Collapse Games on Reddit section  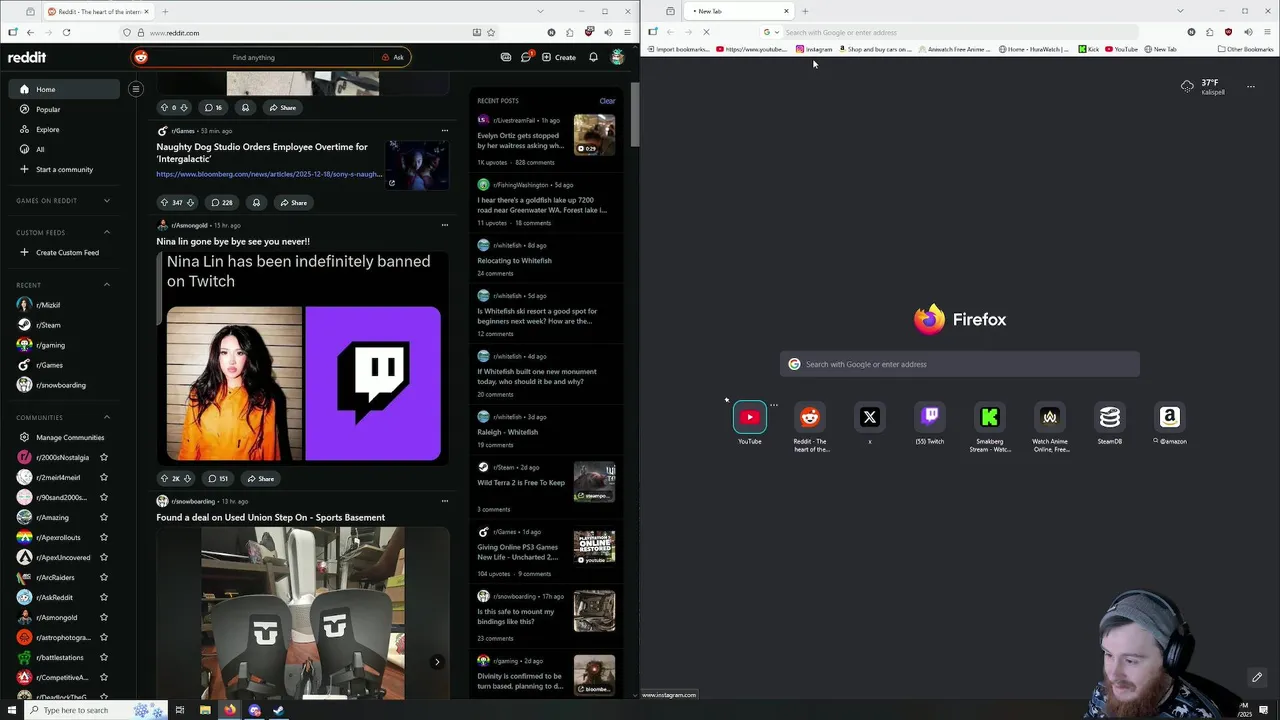[x=107, y=200]
